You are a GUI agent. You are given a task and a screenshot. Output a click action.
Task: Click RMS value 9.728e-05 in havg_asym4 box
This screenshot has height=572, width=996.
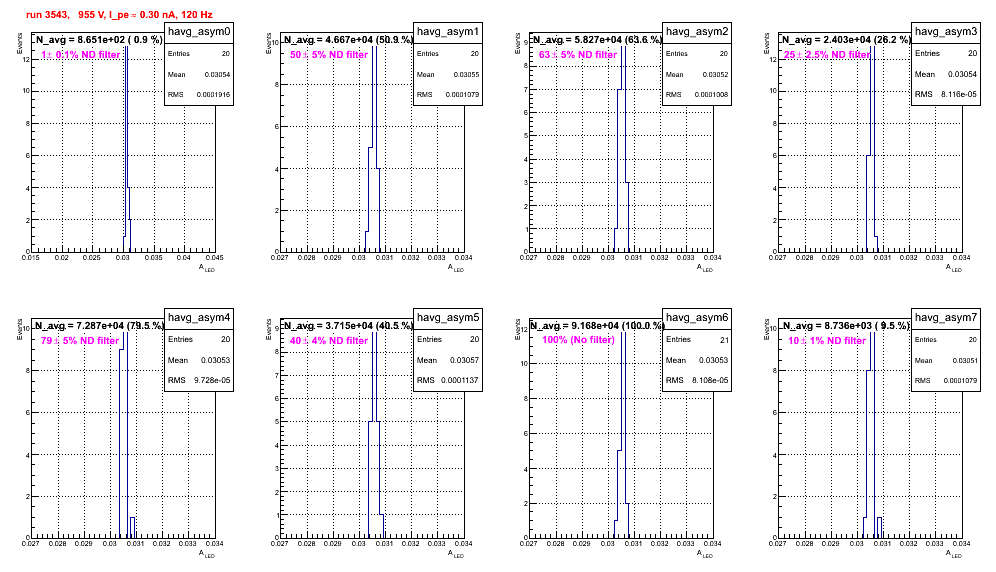[212, 380]
